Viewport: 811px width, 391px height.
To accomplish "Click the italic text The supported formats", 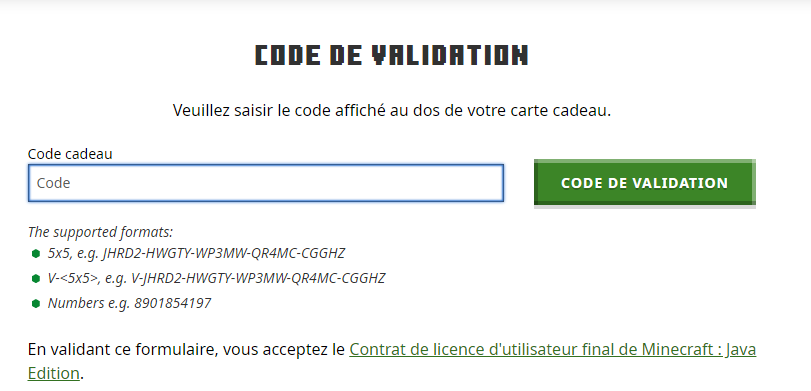I will (x=100, y=232).
